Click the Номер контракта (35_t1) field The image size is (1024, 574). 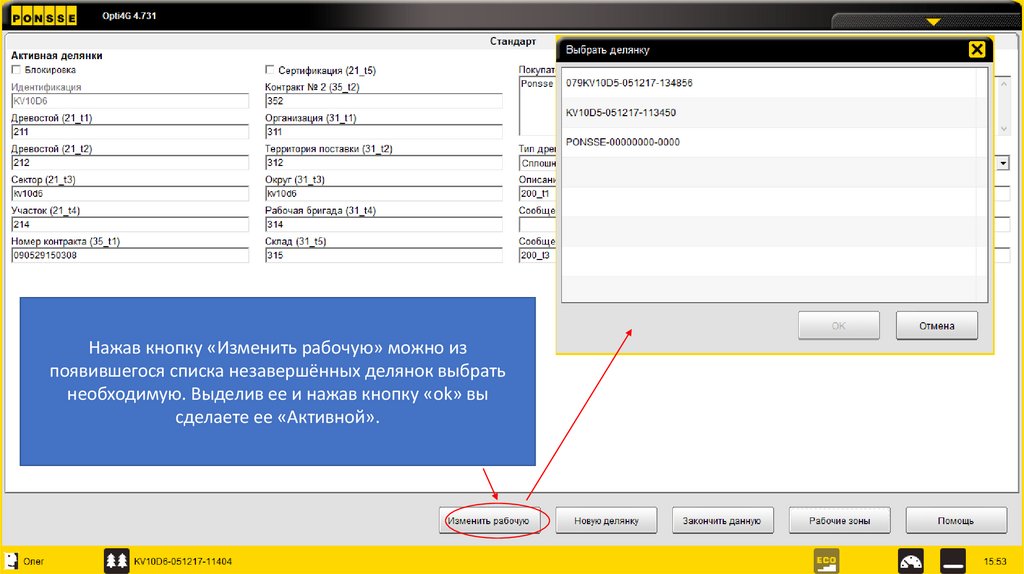[x=130, y=255]
